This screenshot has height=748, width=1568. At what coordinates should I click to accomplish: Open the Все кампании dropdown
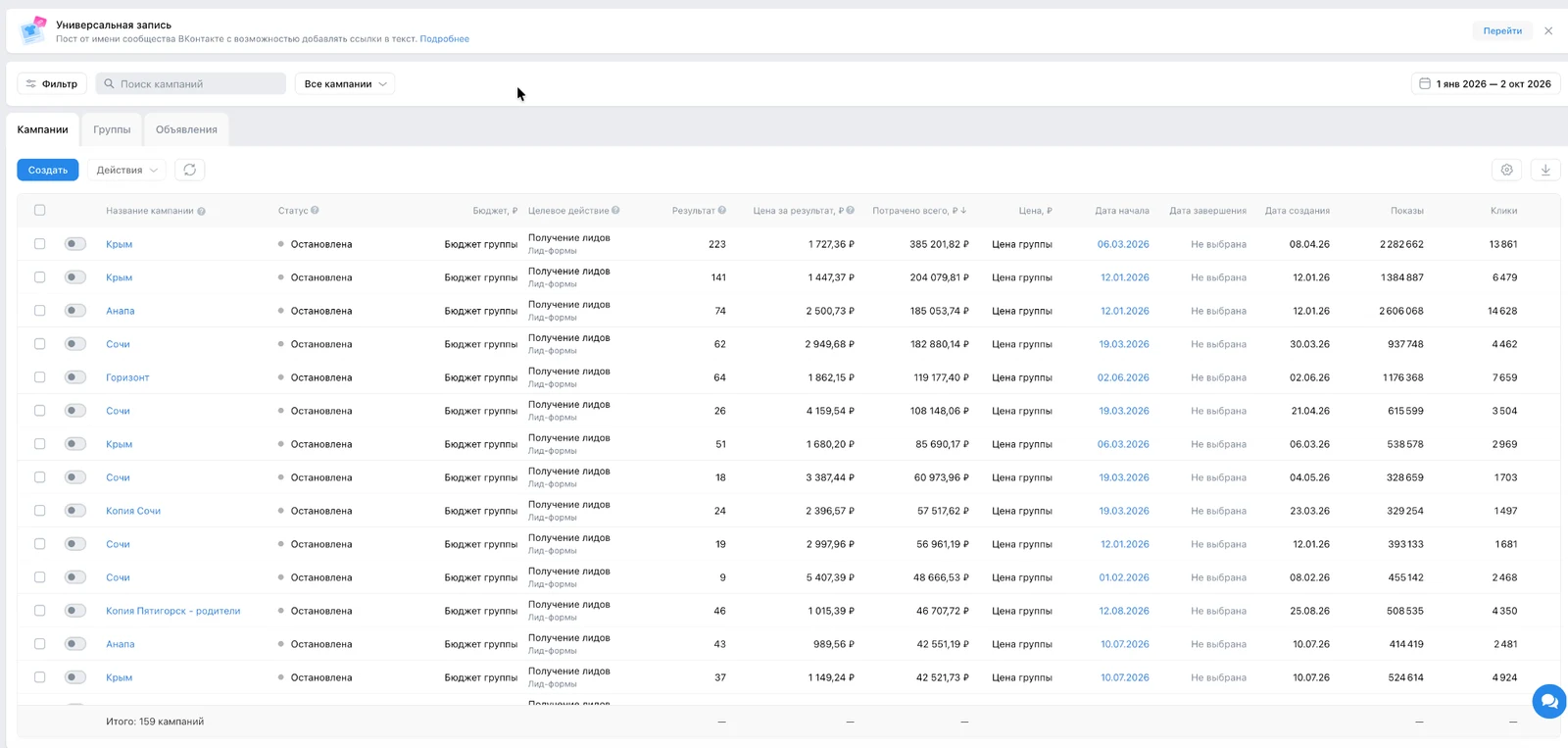tap(345, 83)
